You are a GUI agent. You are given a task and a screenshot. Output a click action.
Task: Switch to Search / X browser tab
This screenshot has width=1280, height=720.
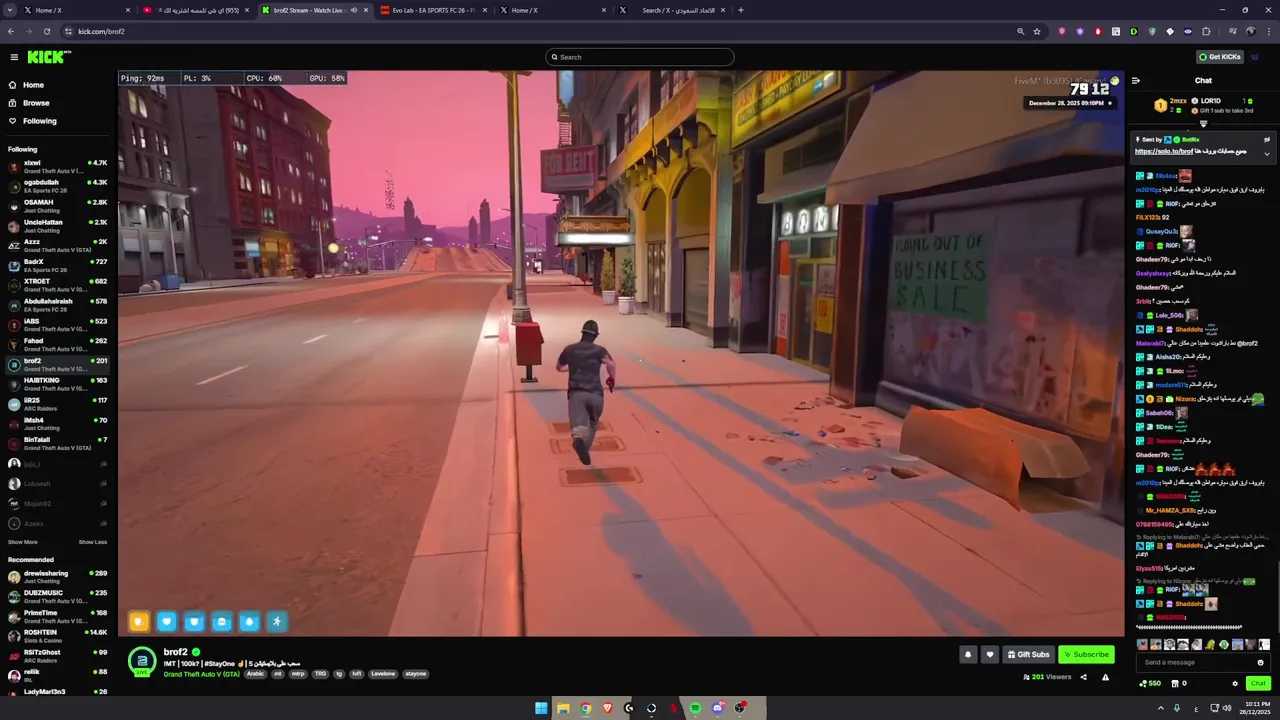(x=672, y=10)
